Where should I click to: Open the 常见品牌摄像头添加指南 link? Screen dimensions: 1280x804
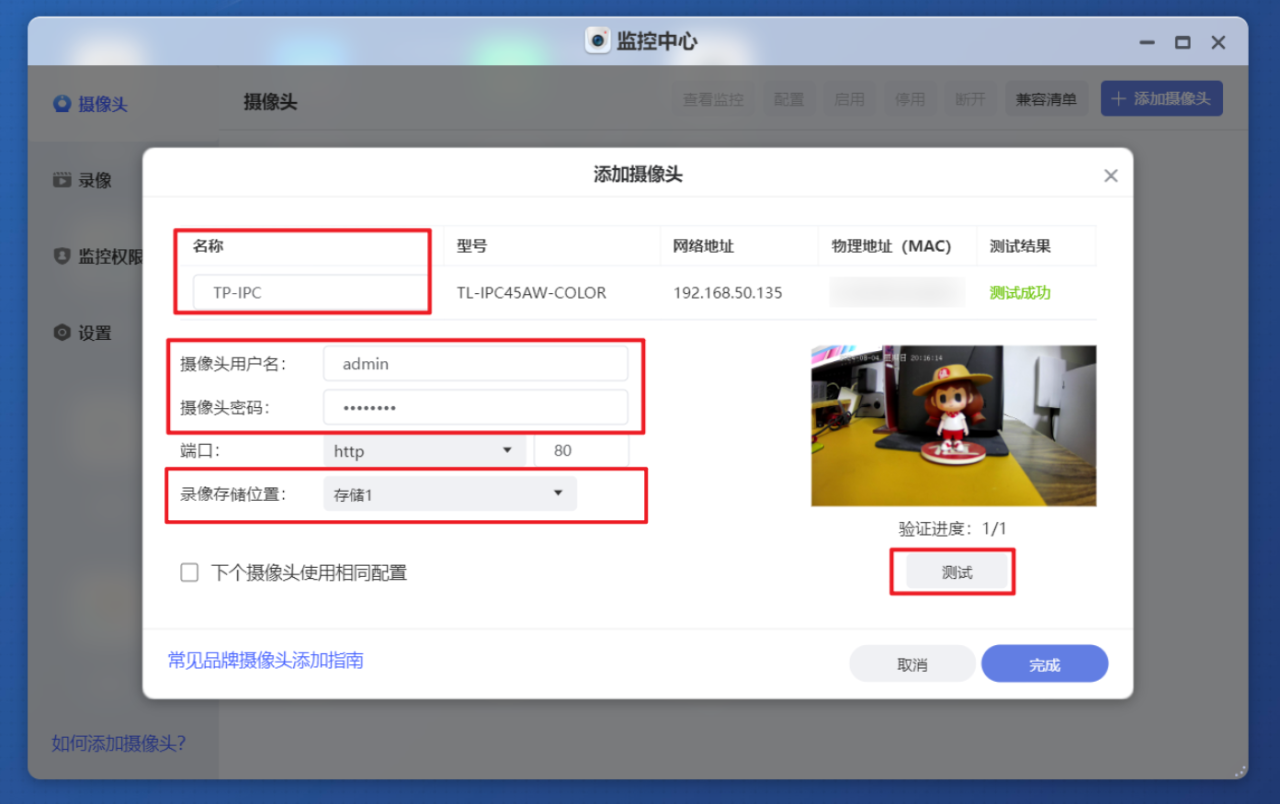(265, 660)
